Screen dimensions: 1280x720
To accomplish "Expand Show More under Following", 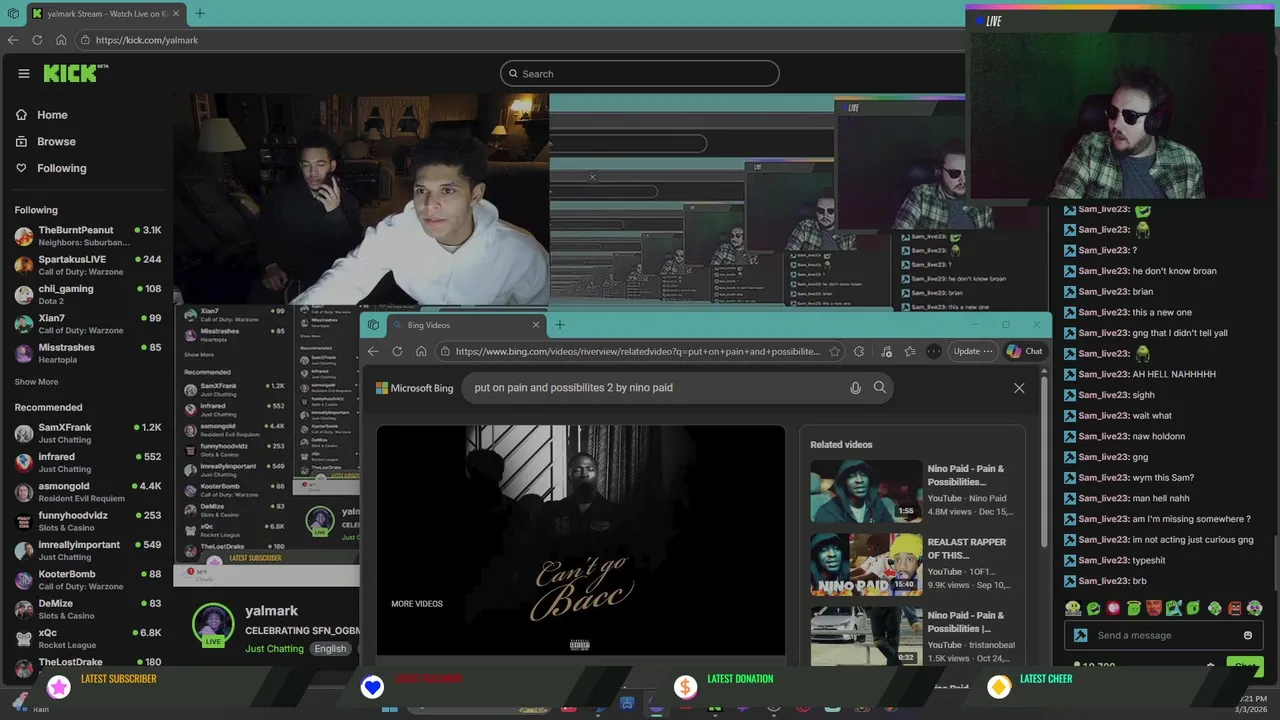I will (x=36, y=382).
